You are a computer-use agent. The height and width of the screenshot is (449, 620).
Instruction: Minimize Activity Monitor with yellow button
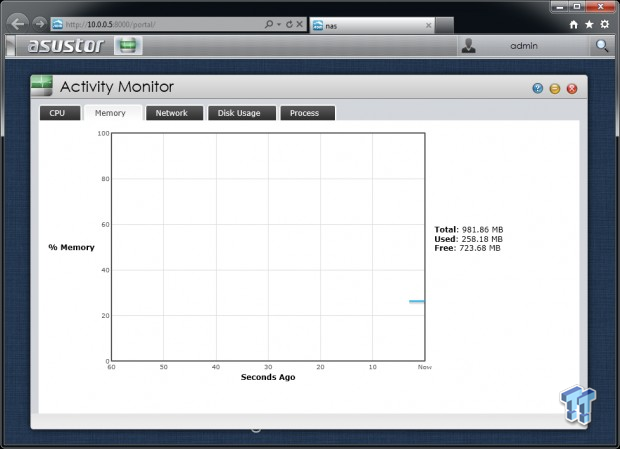click(555, 89)
